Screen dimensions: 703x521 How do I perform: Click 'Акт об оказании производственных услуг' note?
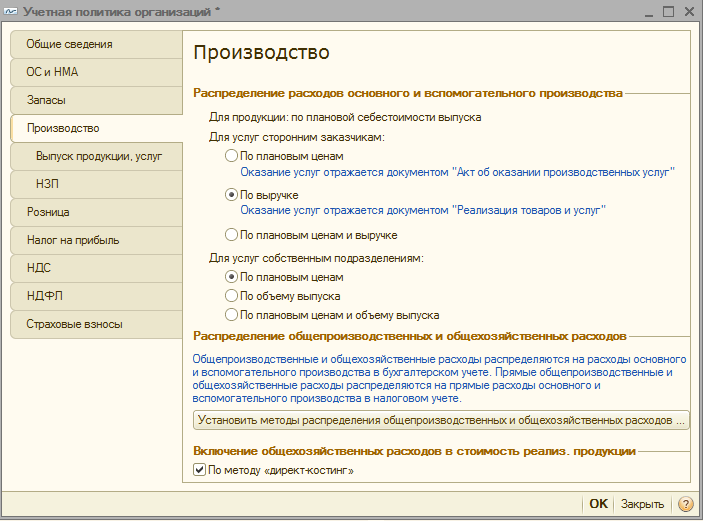coord(457,172)
